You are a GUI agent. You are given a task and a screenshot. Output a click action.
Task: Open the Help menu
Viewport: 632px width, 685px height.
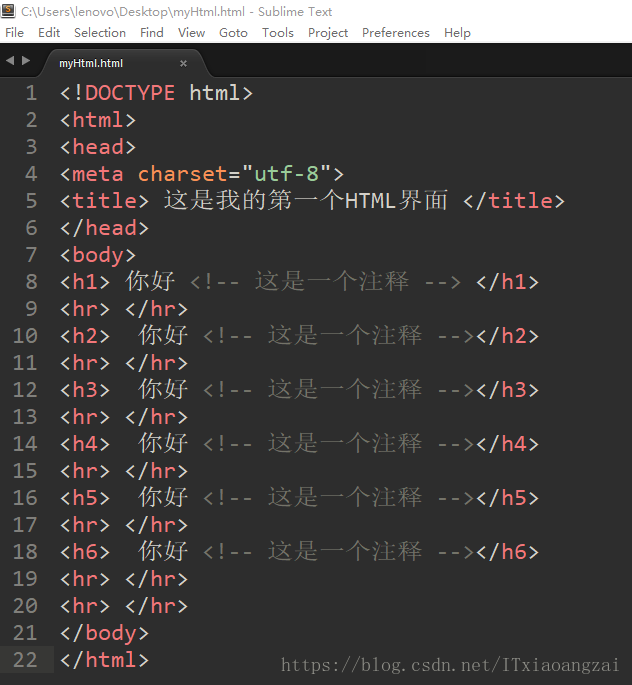457,33
